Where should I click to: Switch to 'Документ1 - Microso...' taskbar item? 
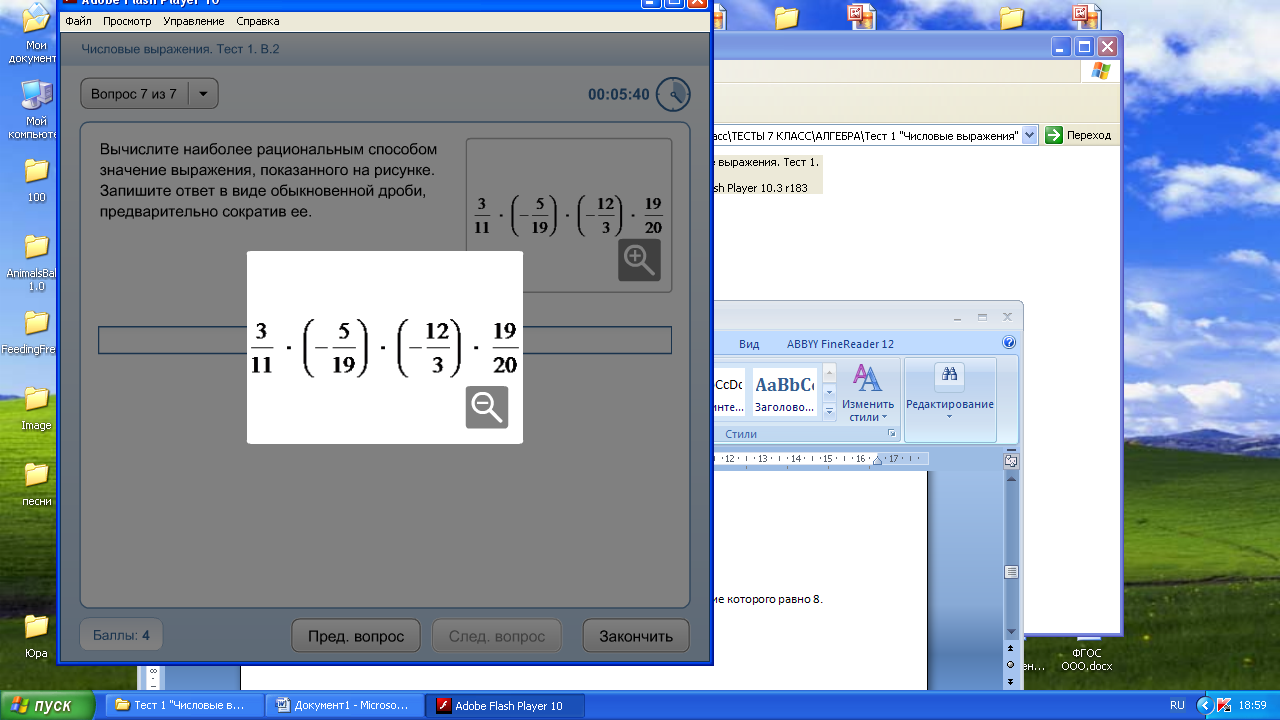345,706
